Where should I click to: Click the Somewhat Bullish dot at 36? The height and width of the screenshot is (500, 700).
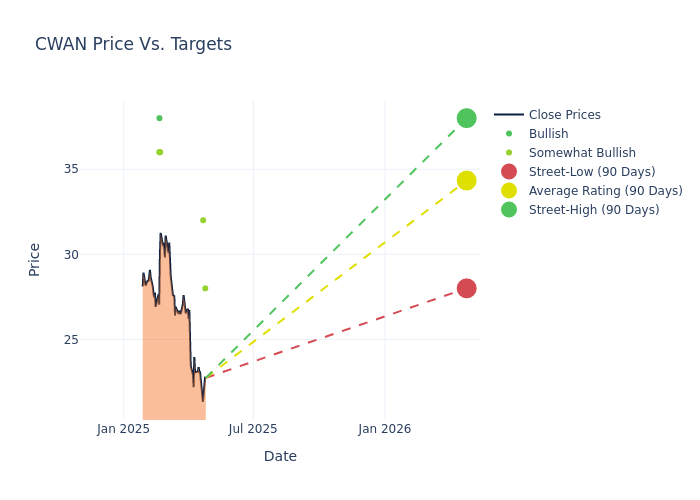click(x=159, y=152)
